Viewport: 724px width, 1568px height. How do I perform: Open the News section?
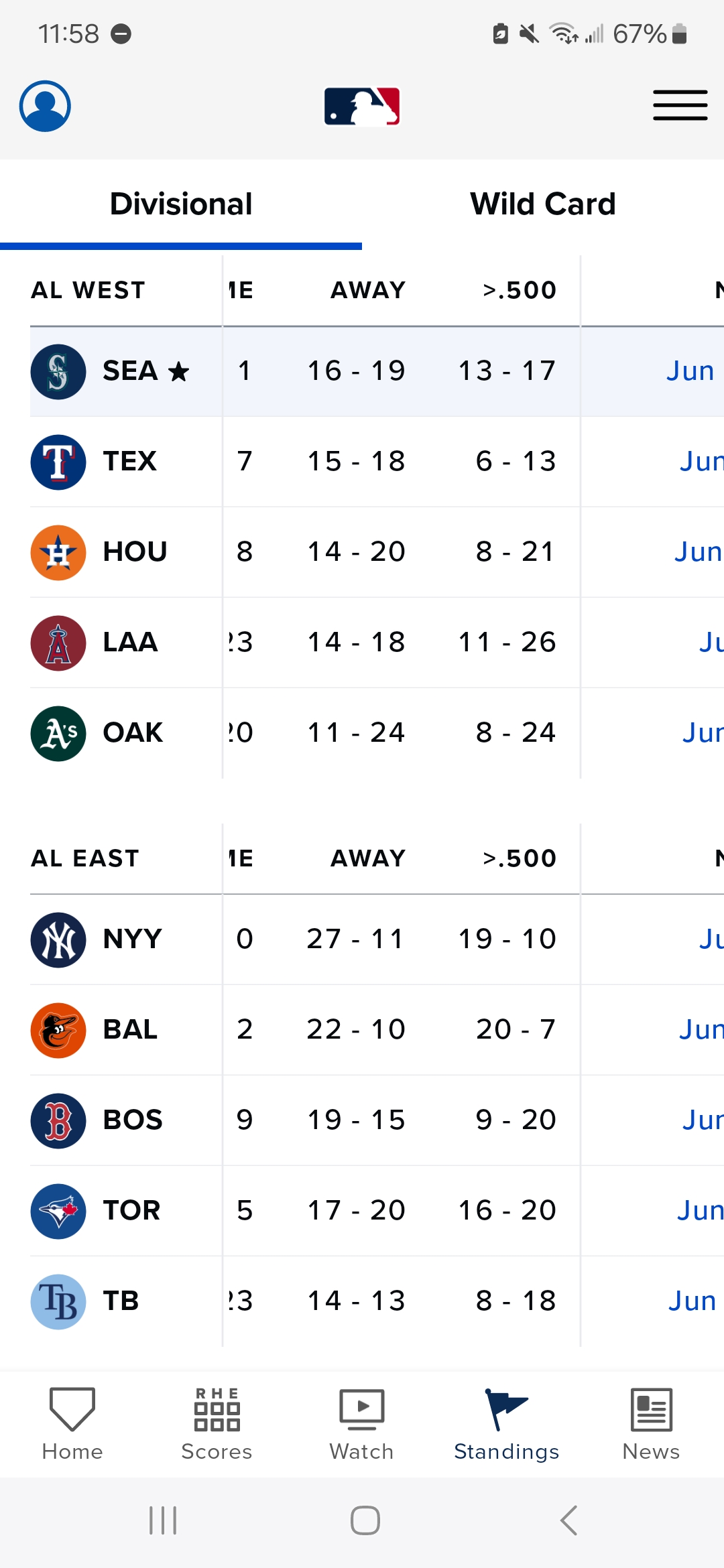(x=651, y=1424)
